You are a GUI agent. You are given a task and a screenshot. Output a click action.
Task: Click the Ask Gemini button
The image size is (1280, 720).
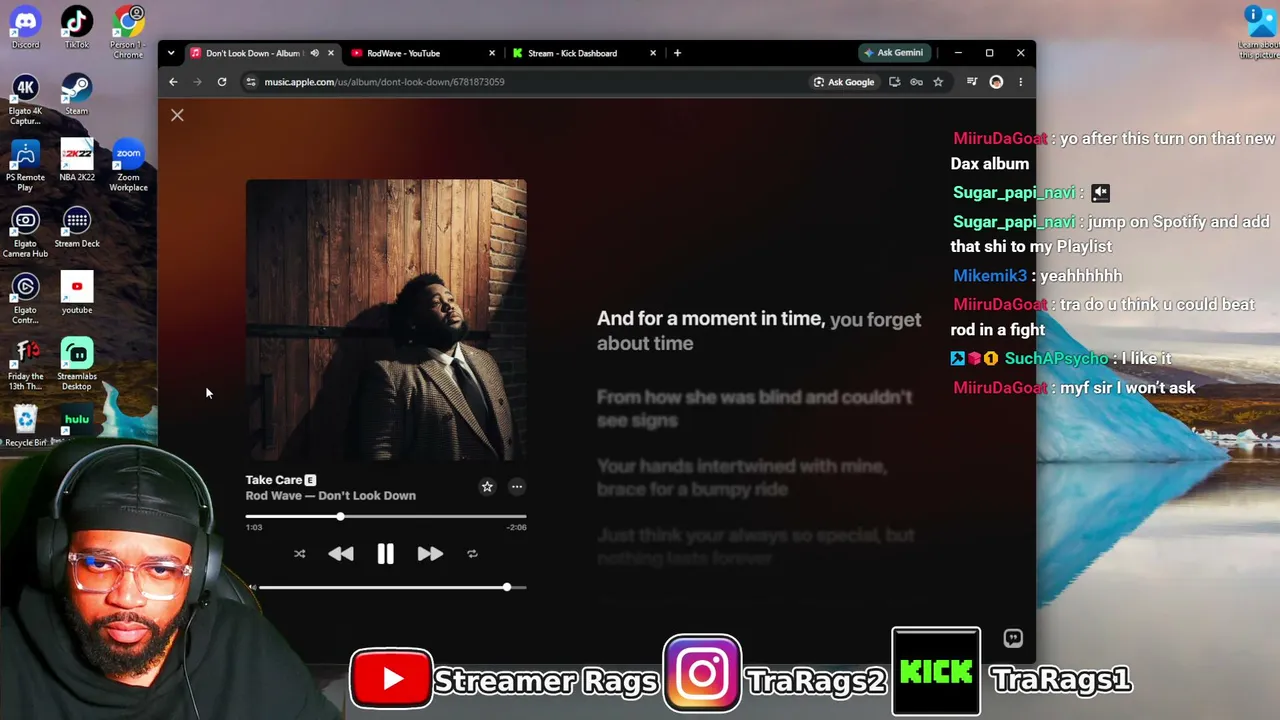894,53
